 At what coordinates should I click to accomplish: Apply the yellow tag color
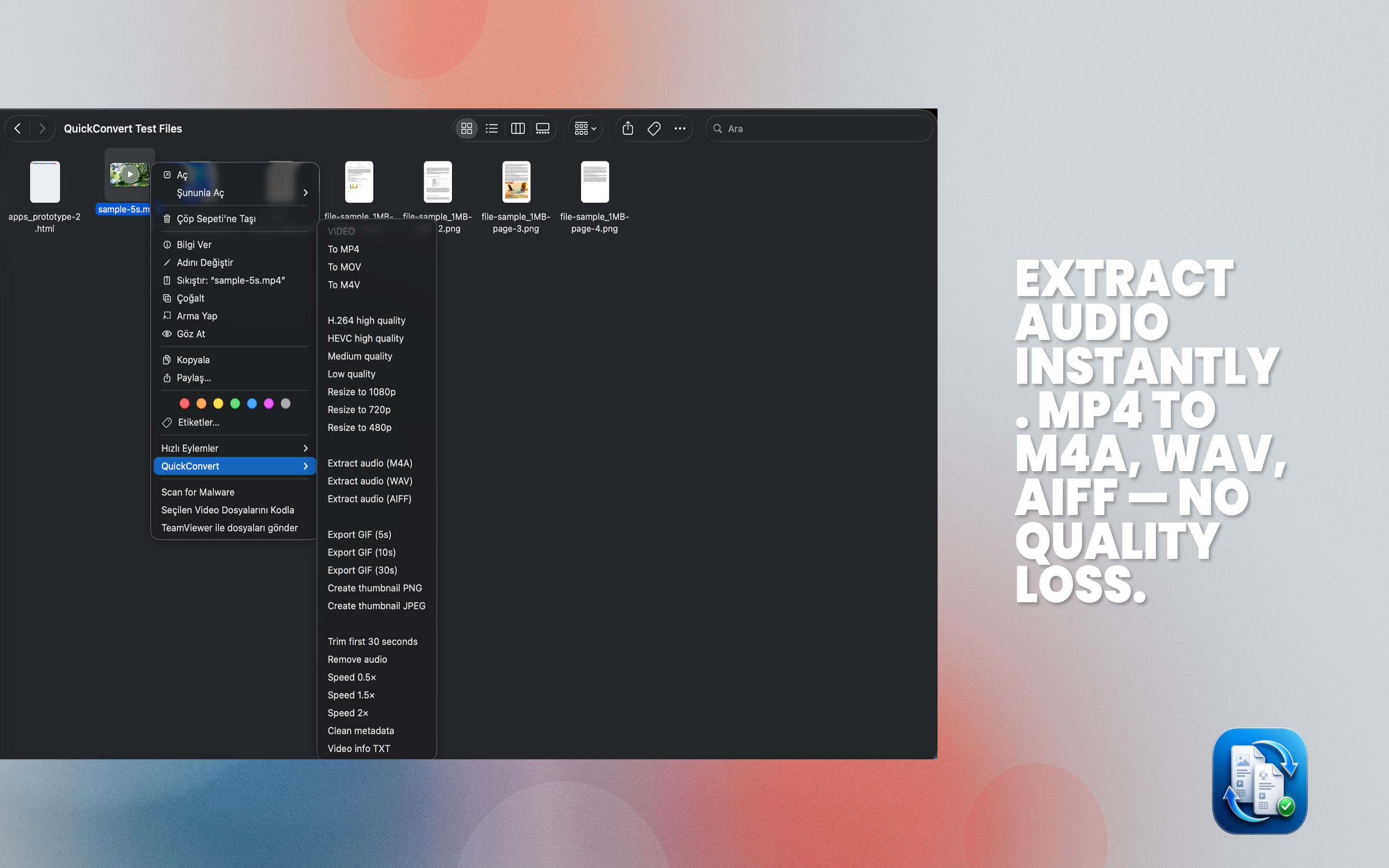218,404
